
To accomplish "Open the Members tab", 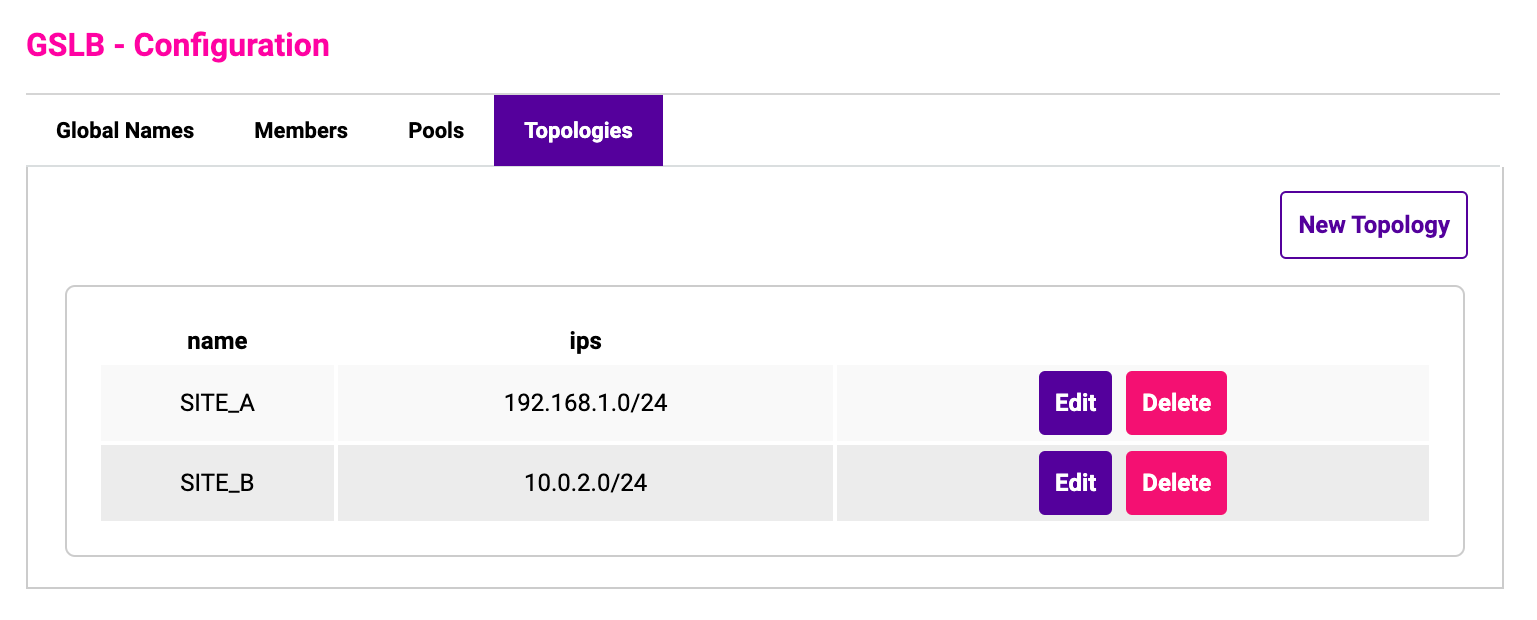I will [301, 131].
